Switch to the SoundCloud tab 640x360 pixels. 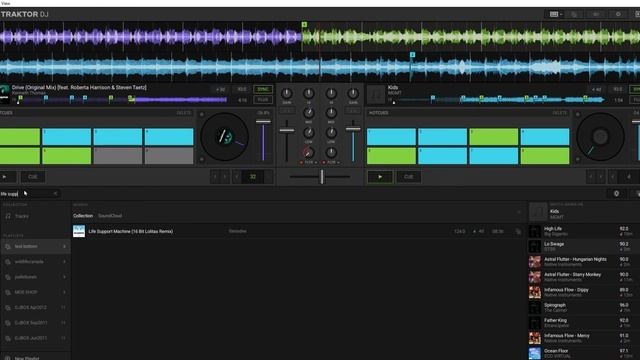pos(110,216)
